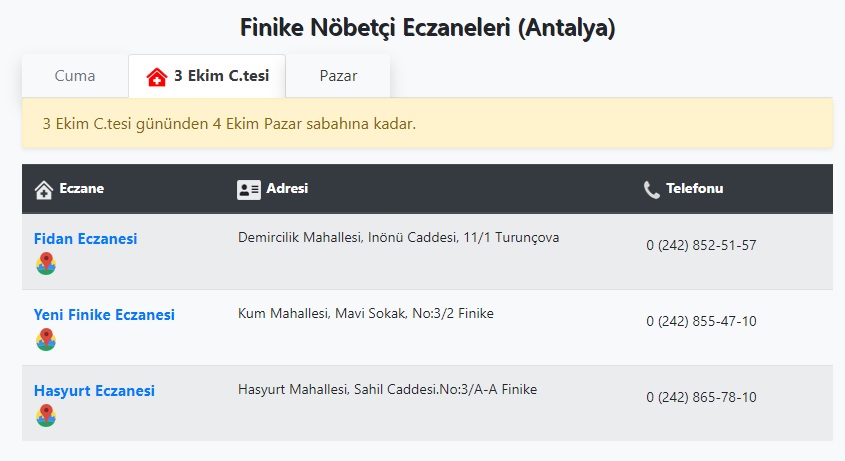
Task: Click the Demircilik Mahallesi address text
Action: tap(398, 237)
